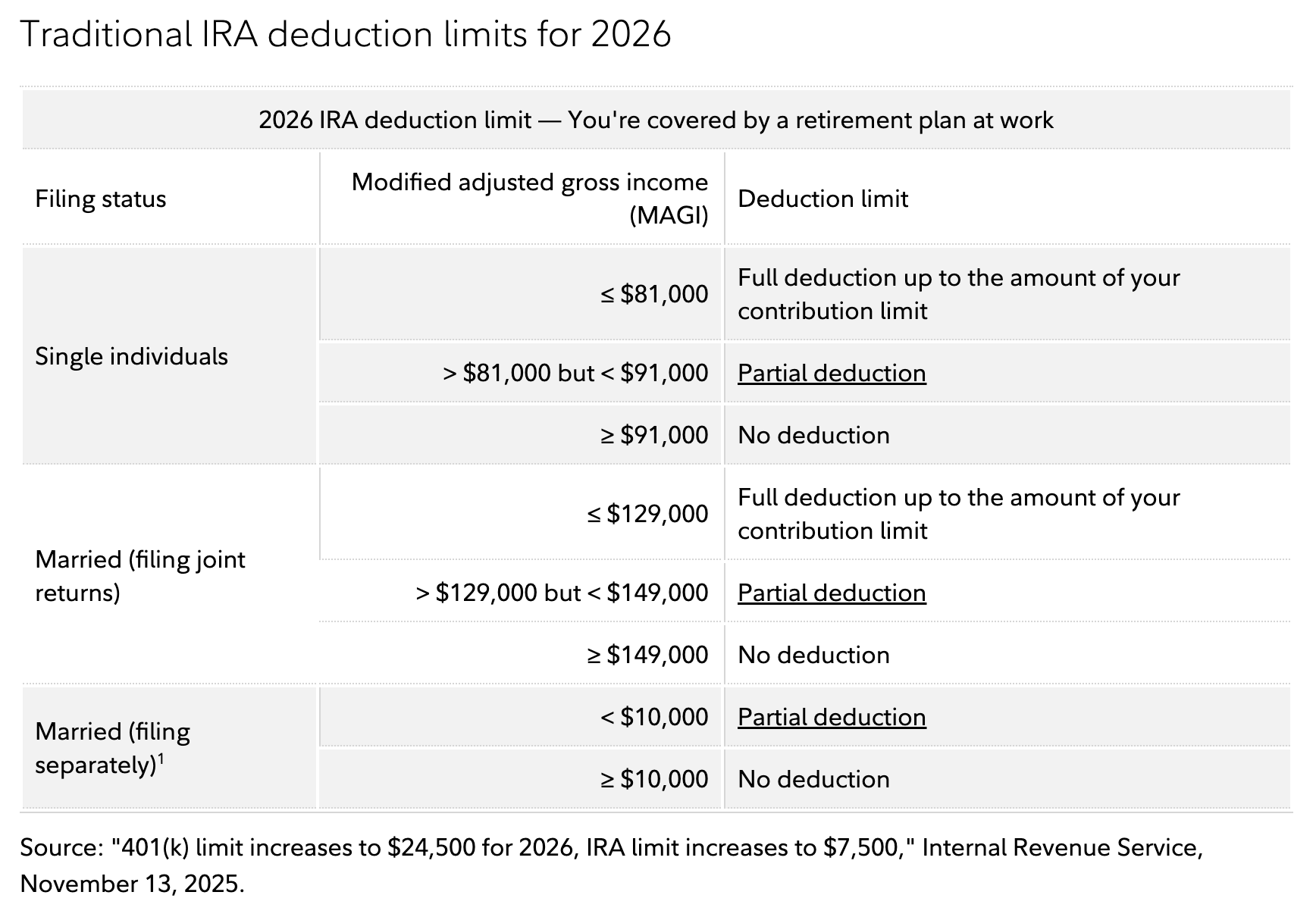Open Partial deduction link in < $10,000 row

point(832,717)
